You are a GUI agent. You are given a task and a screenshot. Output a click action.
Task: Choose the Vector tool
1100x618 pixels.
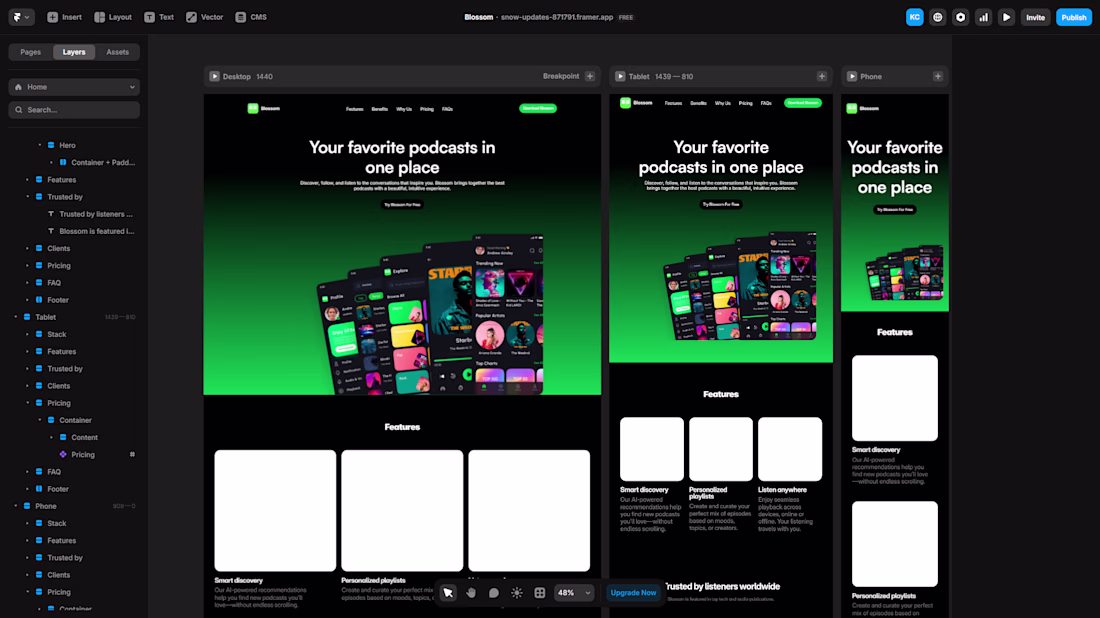[x=204, y=17]
